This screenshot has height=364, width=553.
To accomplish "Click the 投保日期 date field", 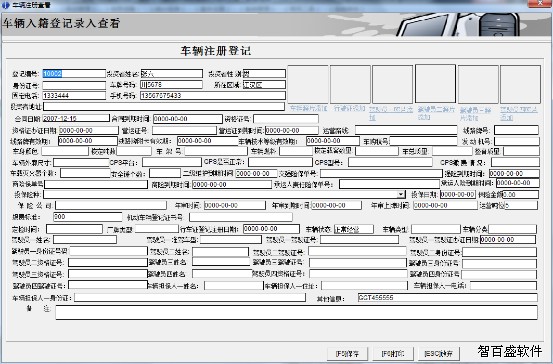I will [457, 194].
